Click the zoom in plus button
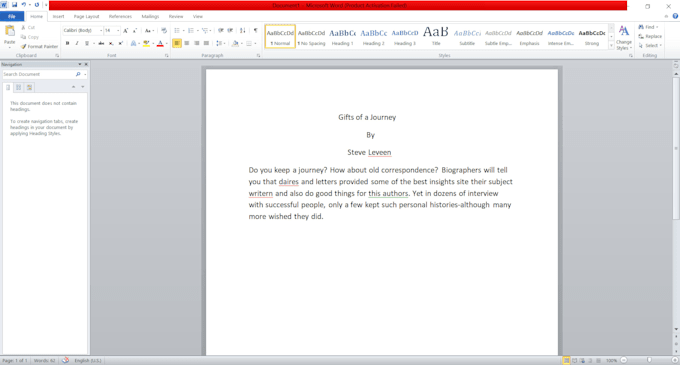680x365 pixels. (x=675, y=360)
